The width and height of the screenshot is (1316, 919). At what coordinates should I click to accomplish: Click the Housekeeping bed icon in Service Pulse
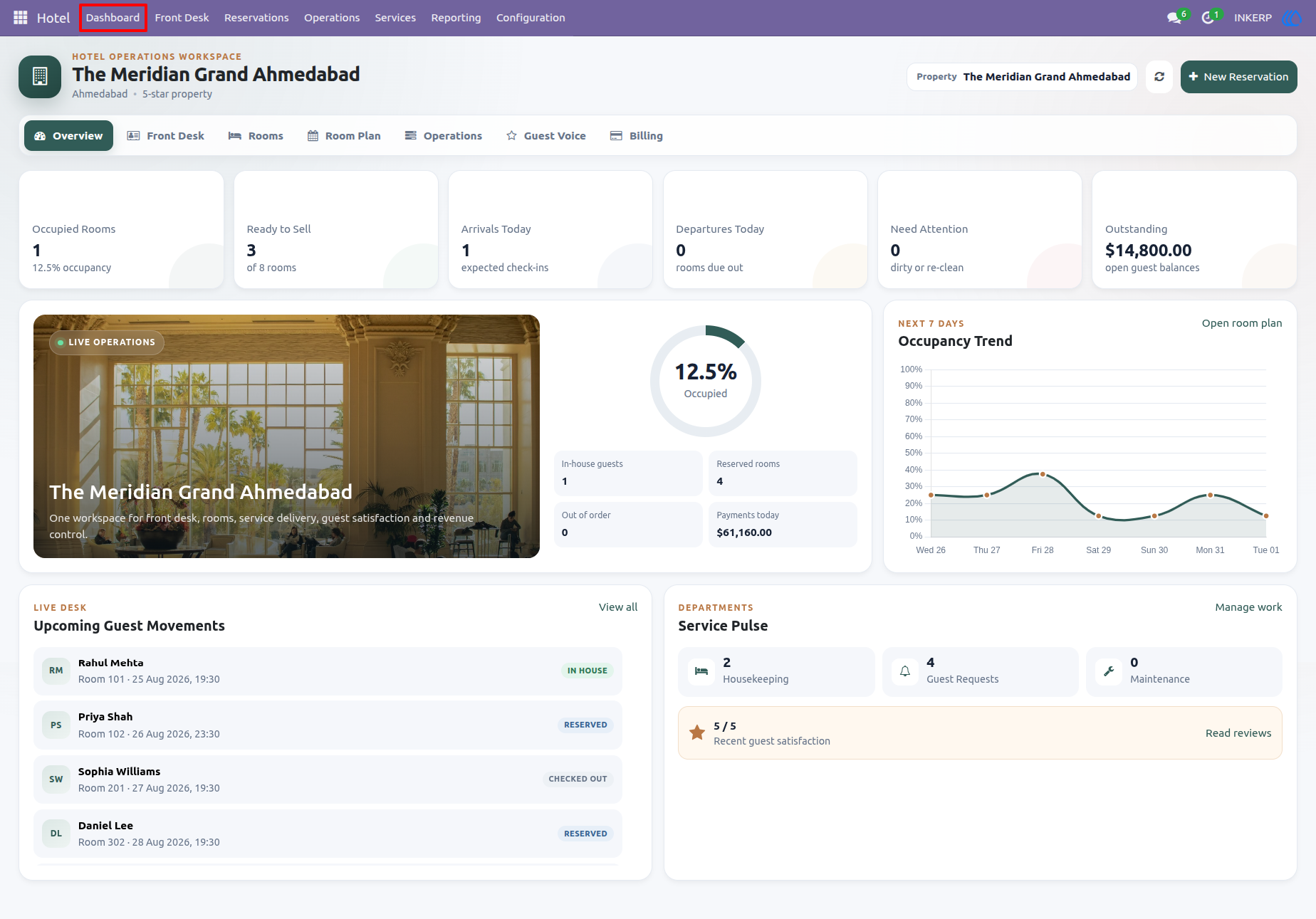[701, 671]
